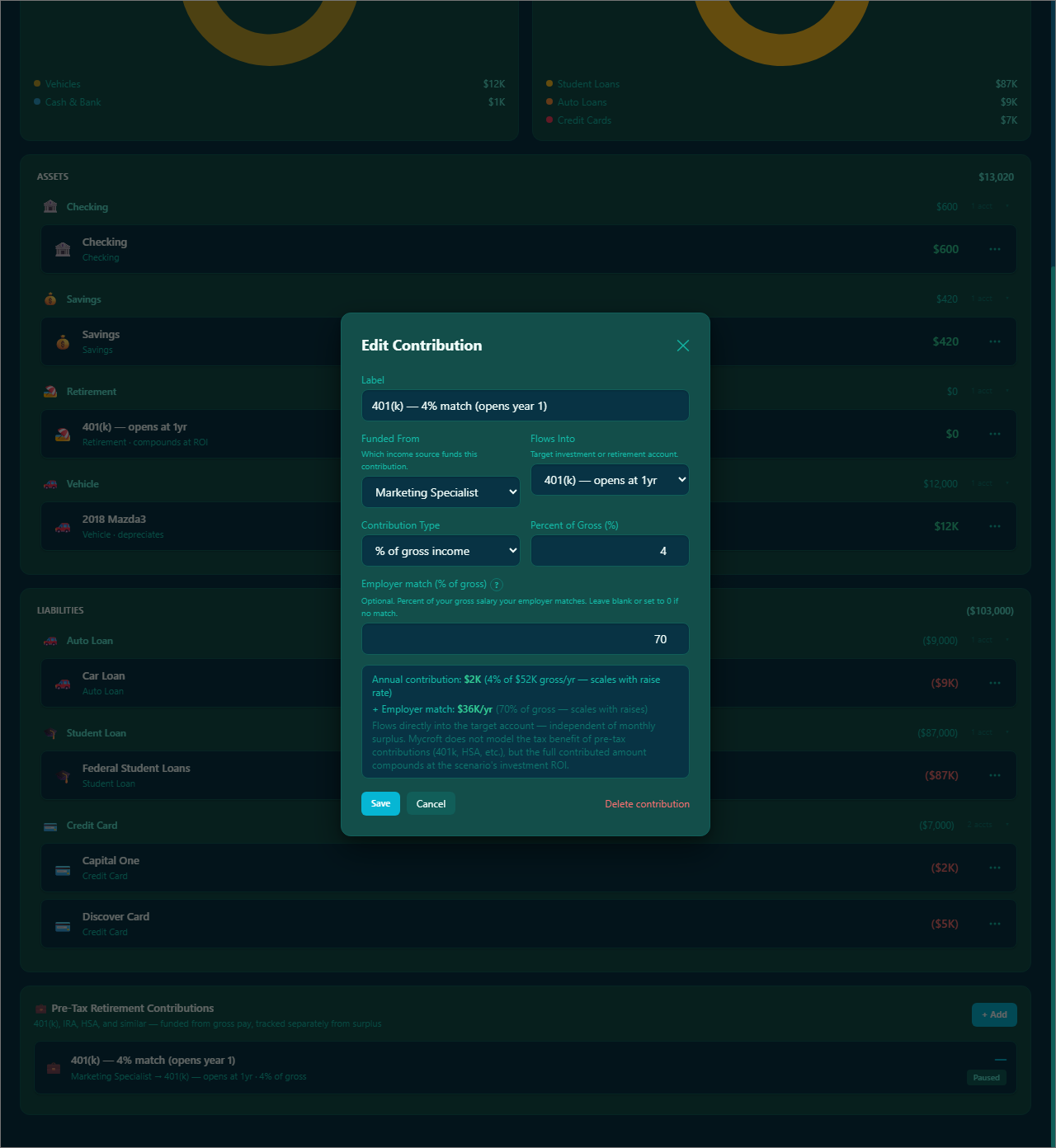Screen dimensions: 1056x1148
Task: Click Delete contribution link
Action: (x=647, y=804)
